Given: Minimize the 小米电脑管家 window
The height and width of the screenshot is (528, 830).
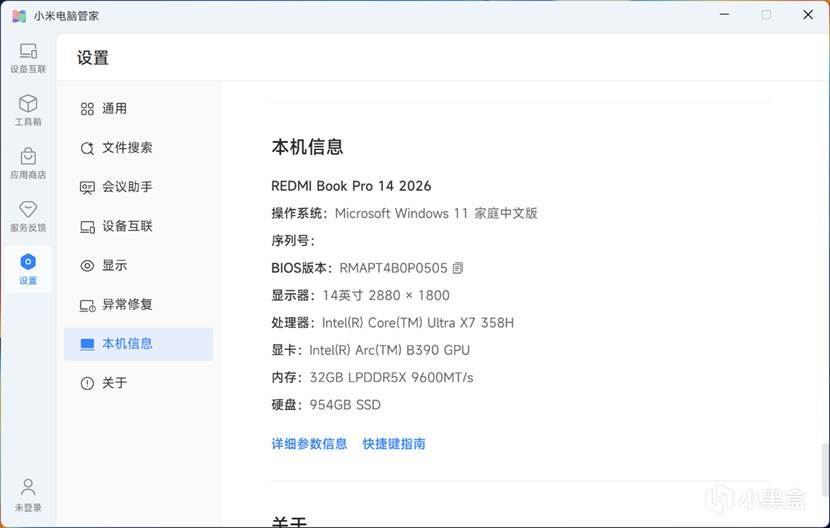Looking at the screenshot, I should point(724,14).
